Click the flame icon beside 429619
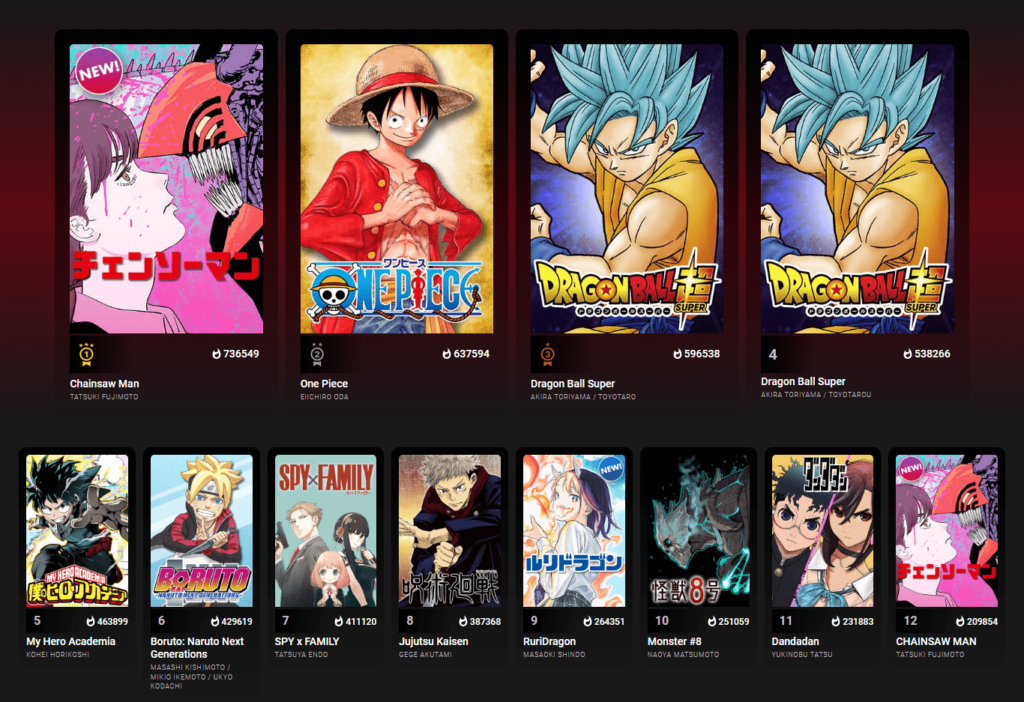1024x702 pixels. [214, 622]
